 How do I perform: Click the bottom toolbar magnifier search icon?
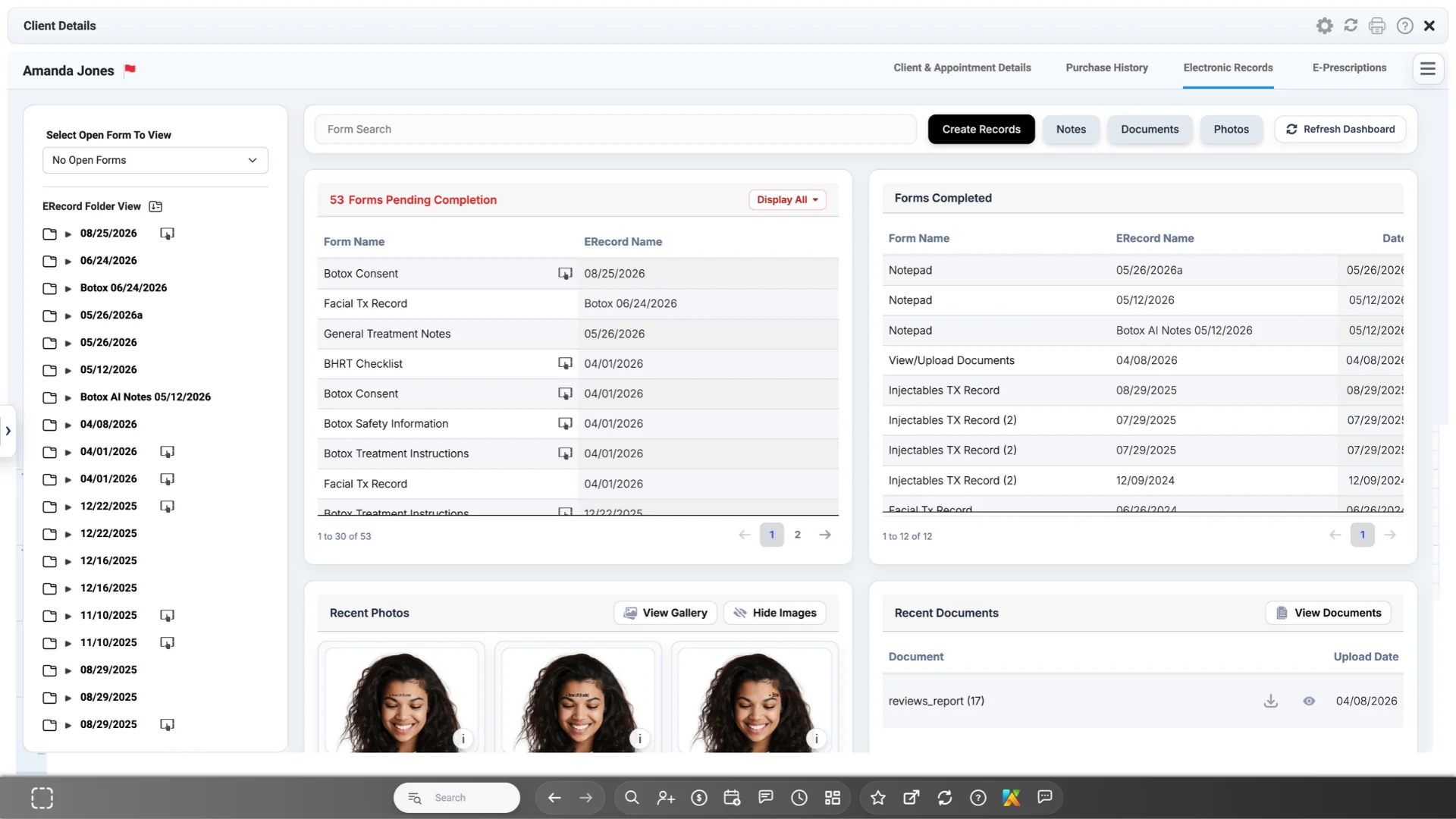pos(631,798)
